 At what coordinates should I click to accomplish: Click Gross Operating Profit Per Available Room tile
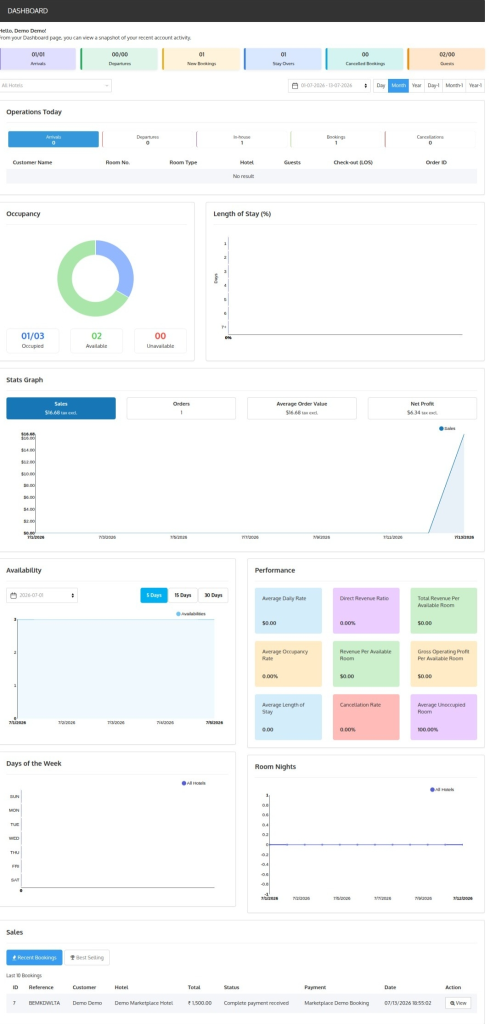coord(444,664)
